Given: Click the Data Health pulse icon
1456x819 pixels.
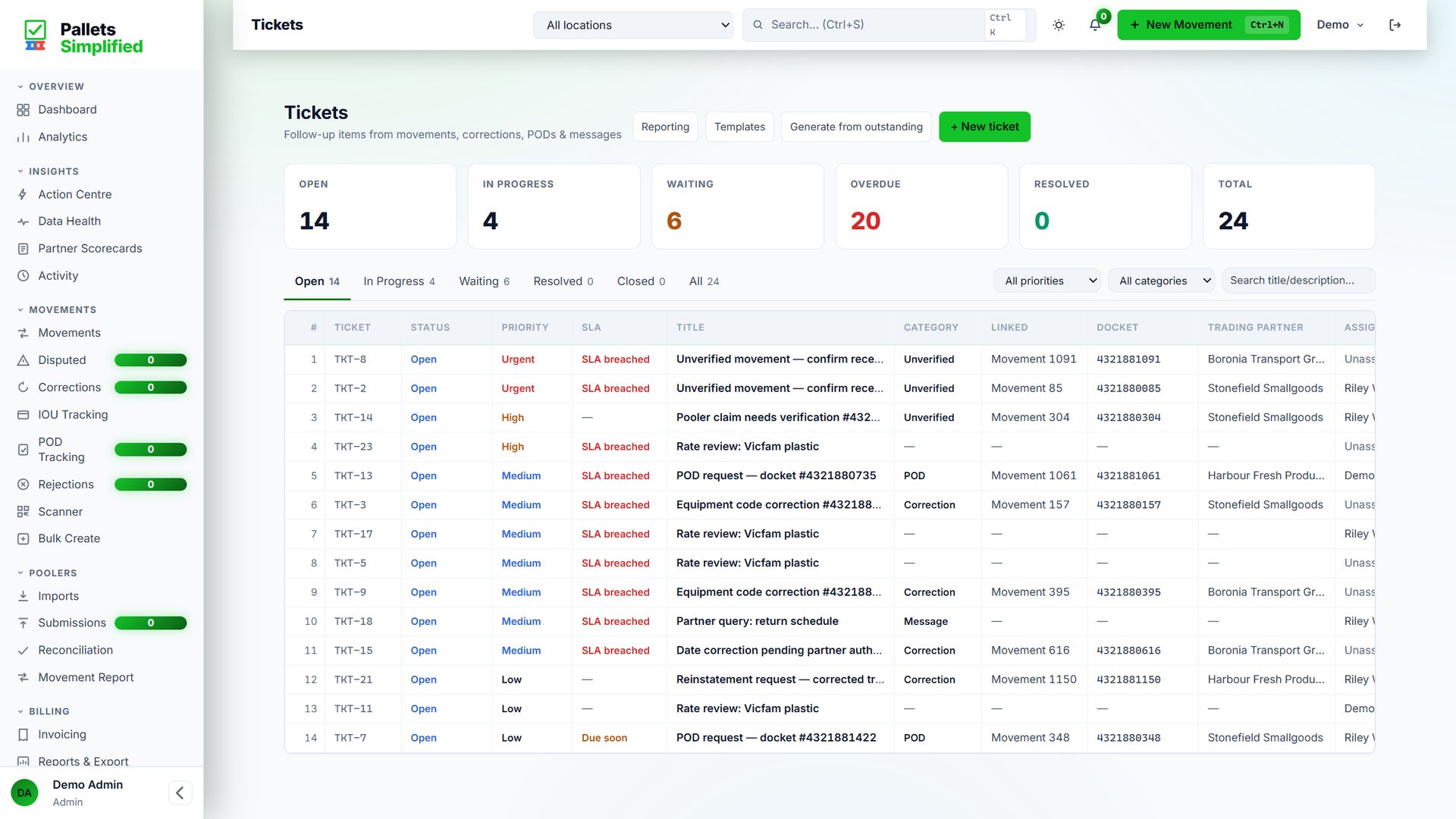Looking at the screenshot, I should click(x=23, y=221).
